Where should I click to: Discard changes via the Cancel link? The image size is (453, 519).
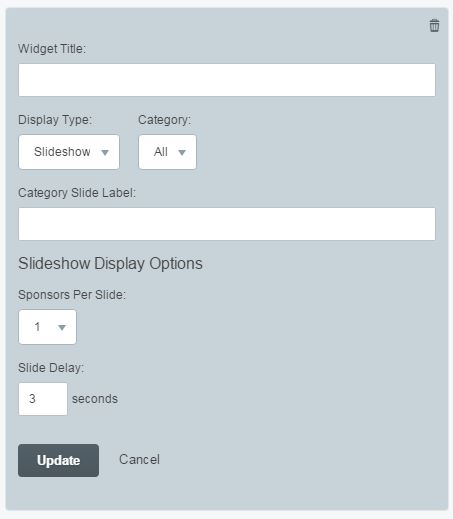tap(139, 459)
